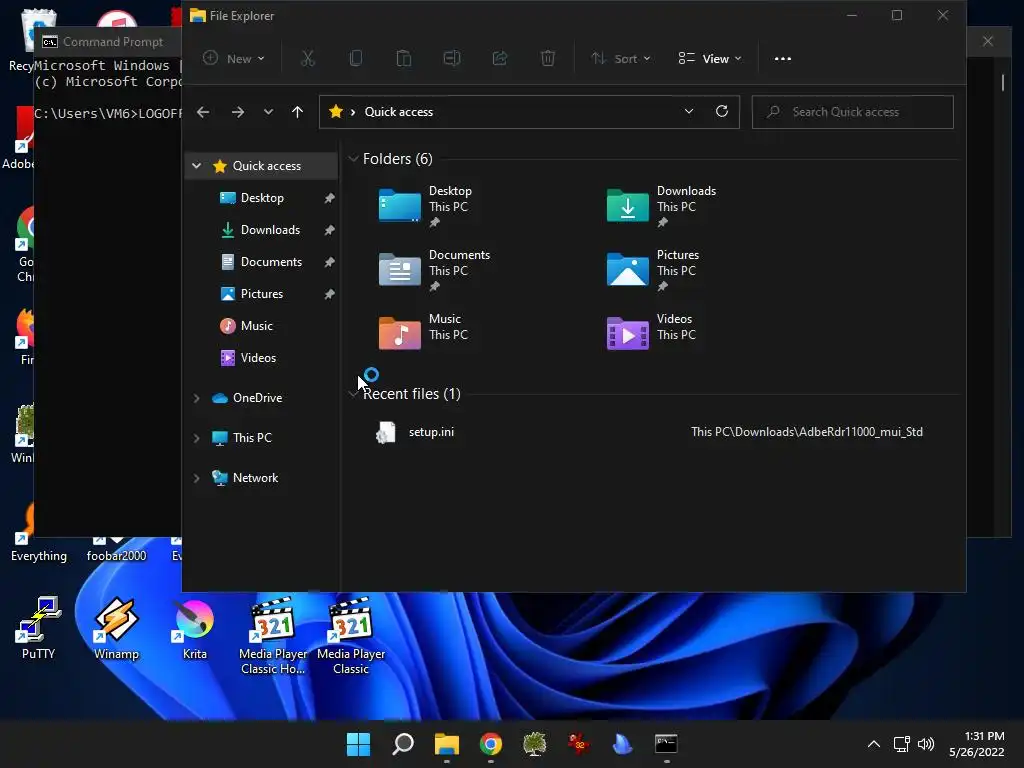
Task: Expand address bar history dropdown
Action: [688, 112]
